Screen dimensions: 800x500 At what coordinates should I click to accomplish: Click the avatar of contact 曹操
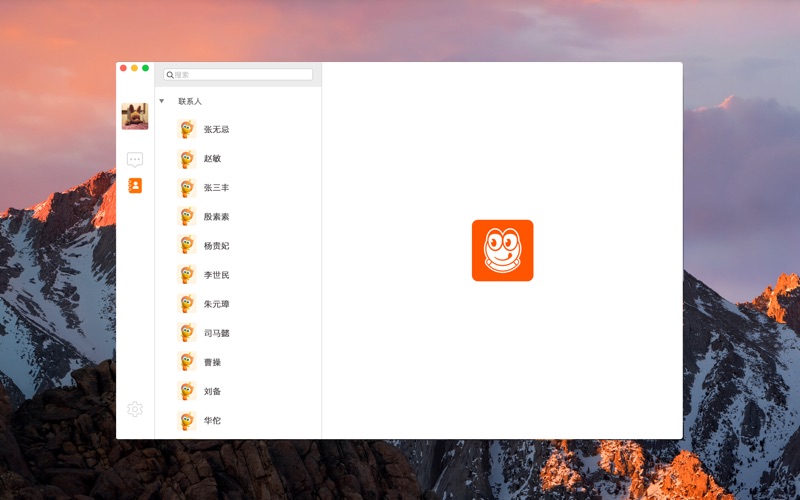(x=187, y=362)
